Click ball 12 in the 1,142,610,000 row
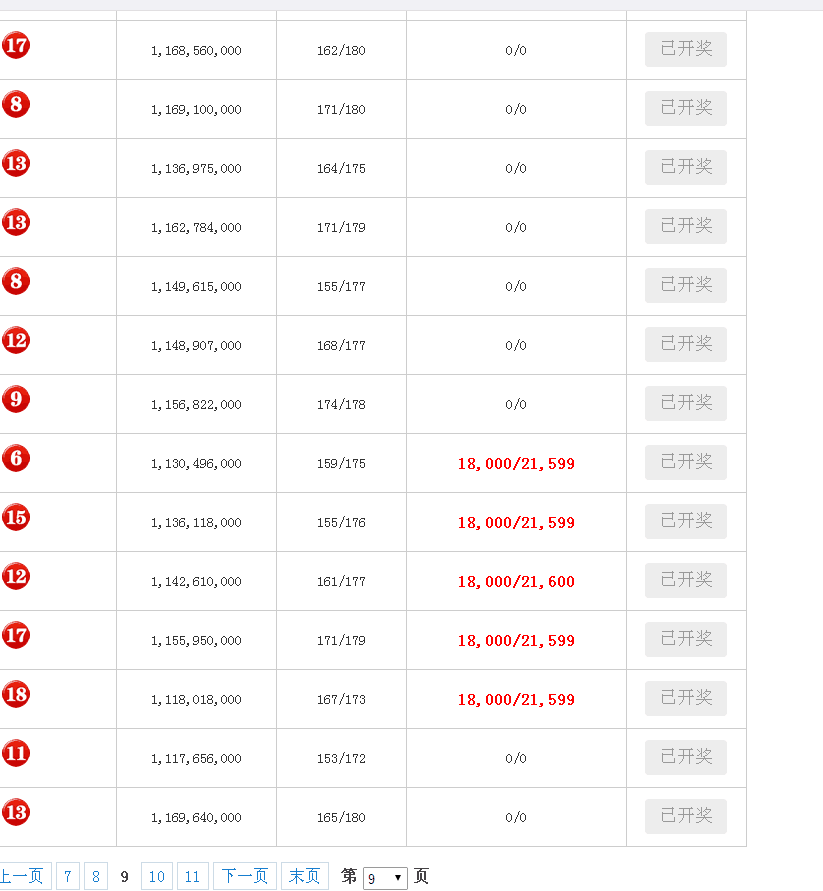The image size is (823, 891). click(16, 577)
